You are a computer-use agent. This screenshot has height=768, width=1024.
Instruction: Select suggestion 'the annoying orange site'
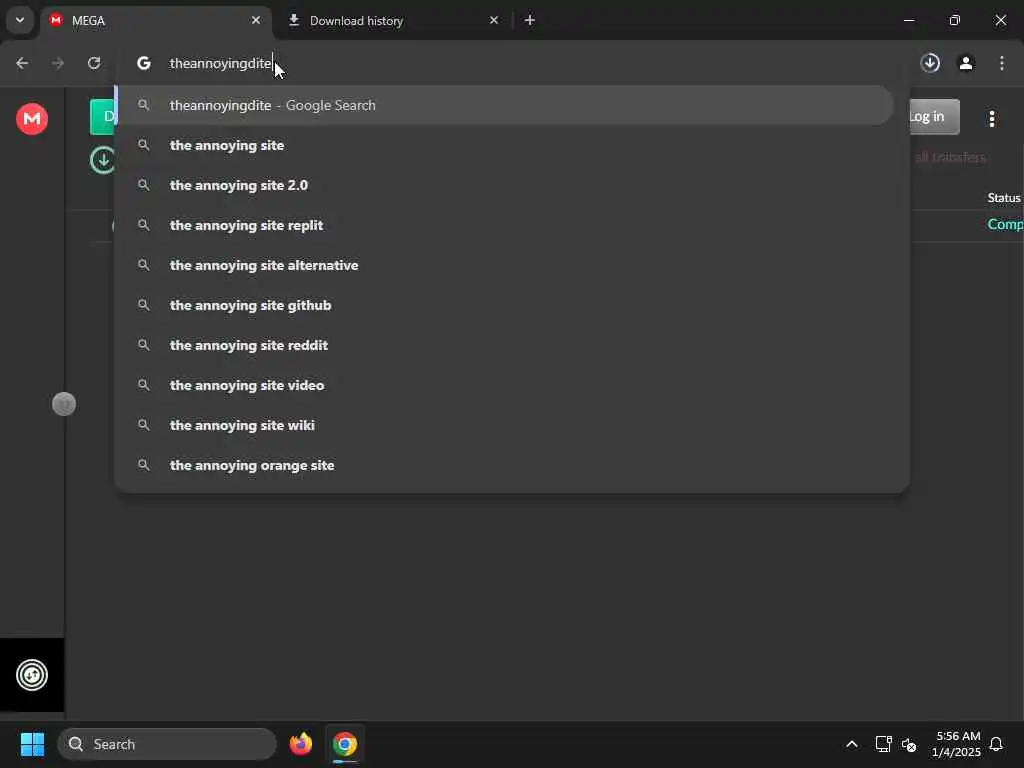click(504, 465)
